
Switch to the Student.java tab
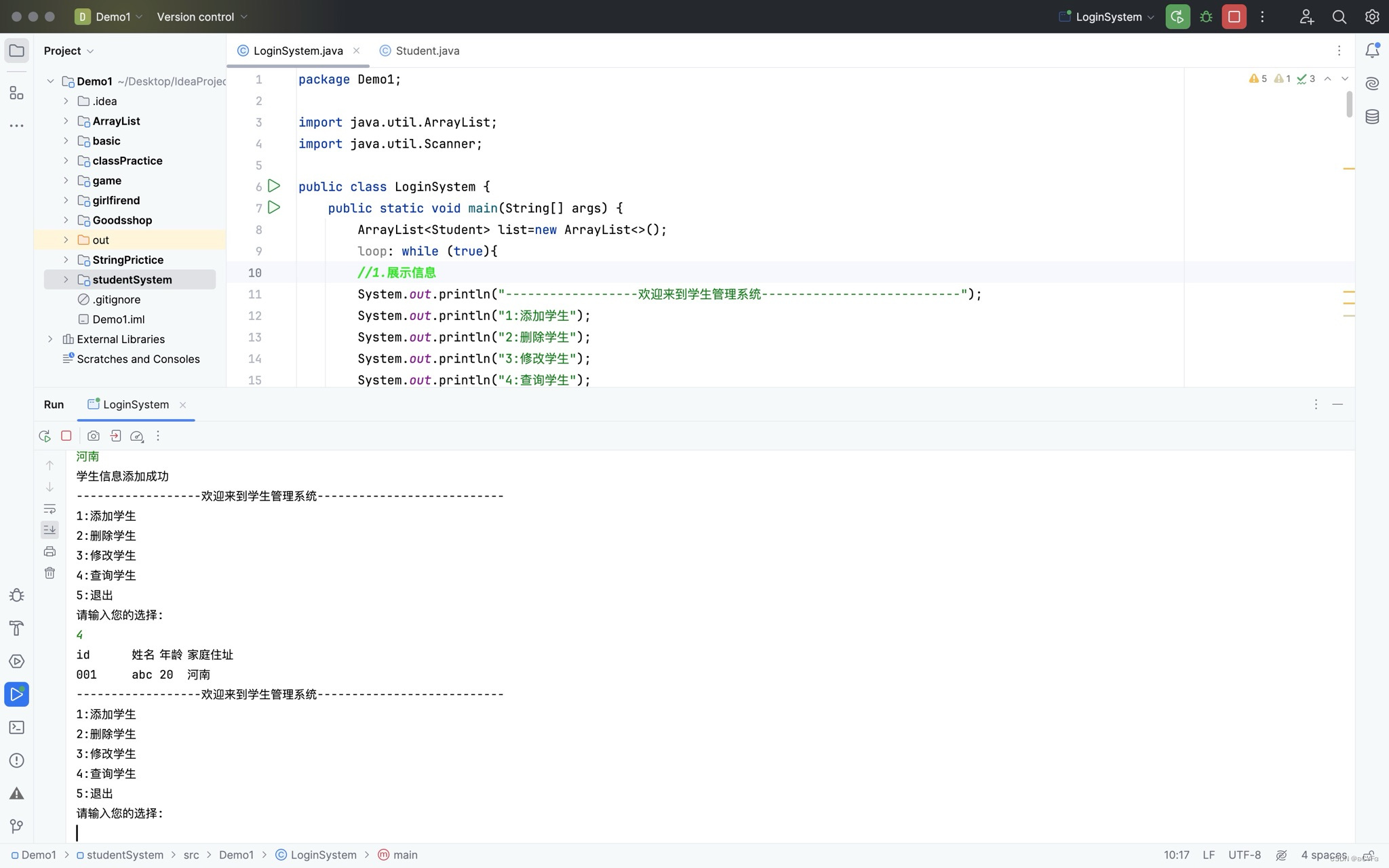420,51
